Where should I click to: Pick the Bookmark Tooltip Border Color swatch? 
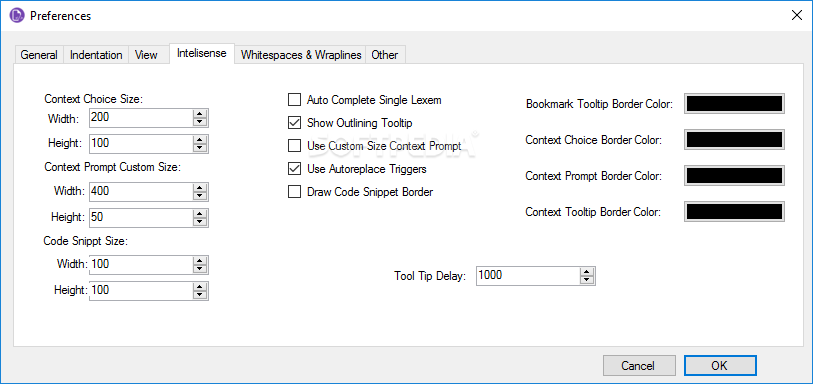pos(734,104)
